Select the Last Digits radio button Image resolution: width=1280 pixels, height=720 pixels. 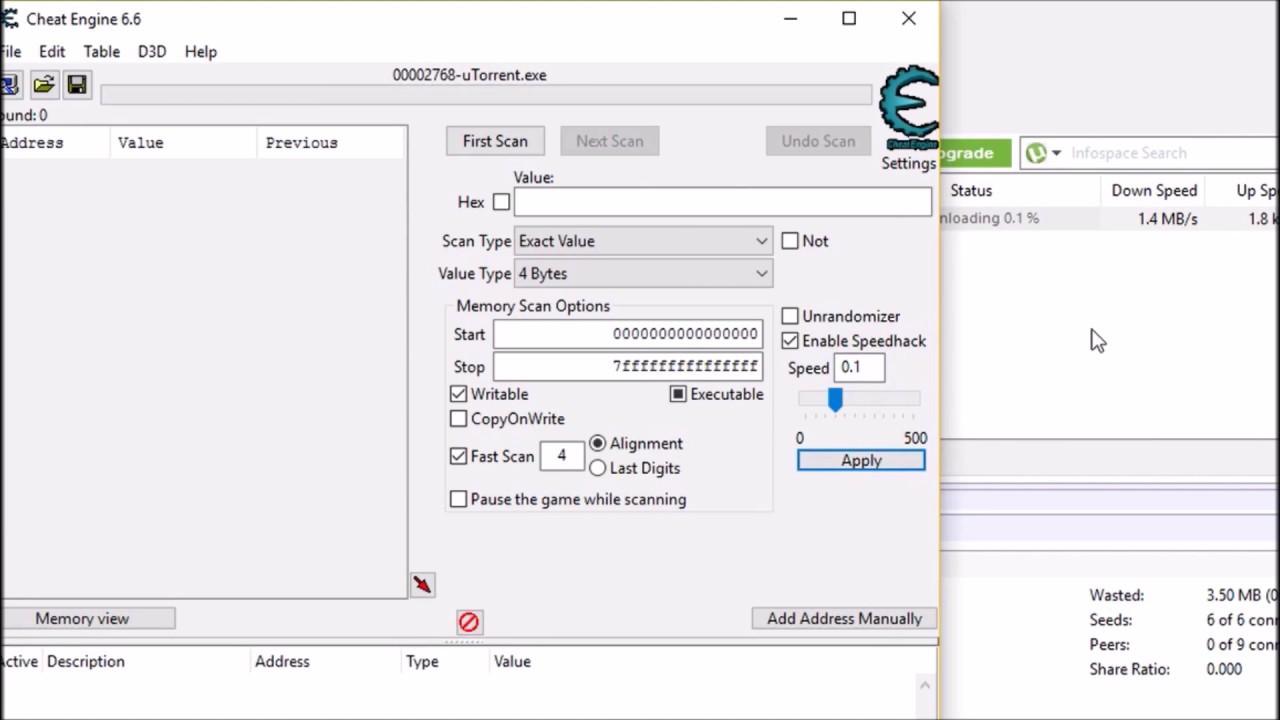pyautogui.click(x=597, y=468)
